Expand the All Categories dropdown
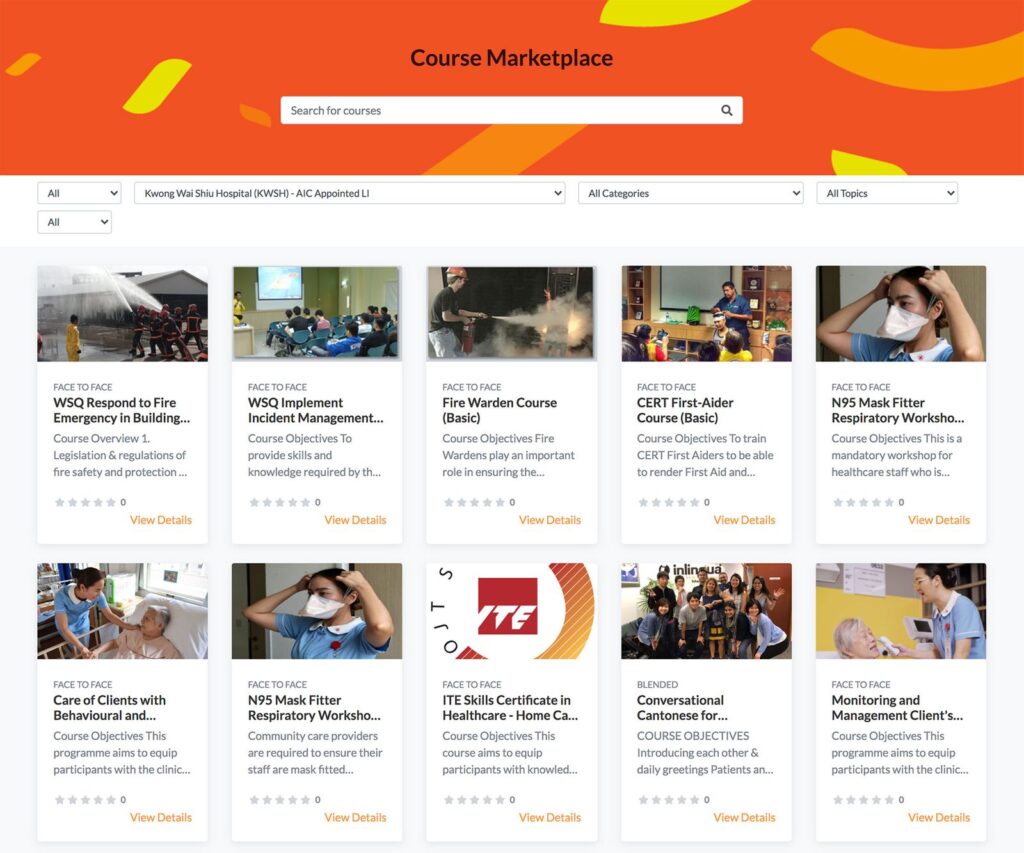The height and width of the screenshot is (853, 1024). tap(691, 193)
